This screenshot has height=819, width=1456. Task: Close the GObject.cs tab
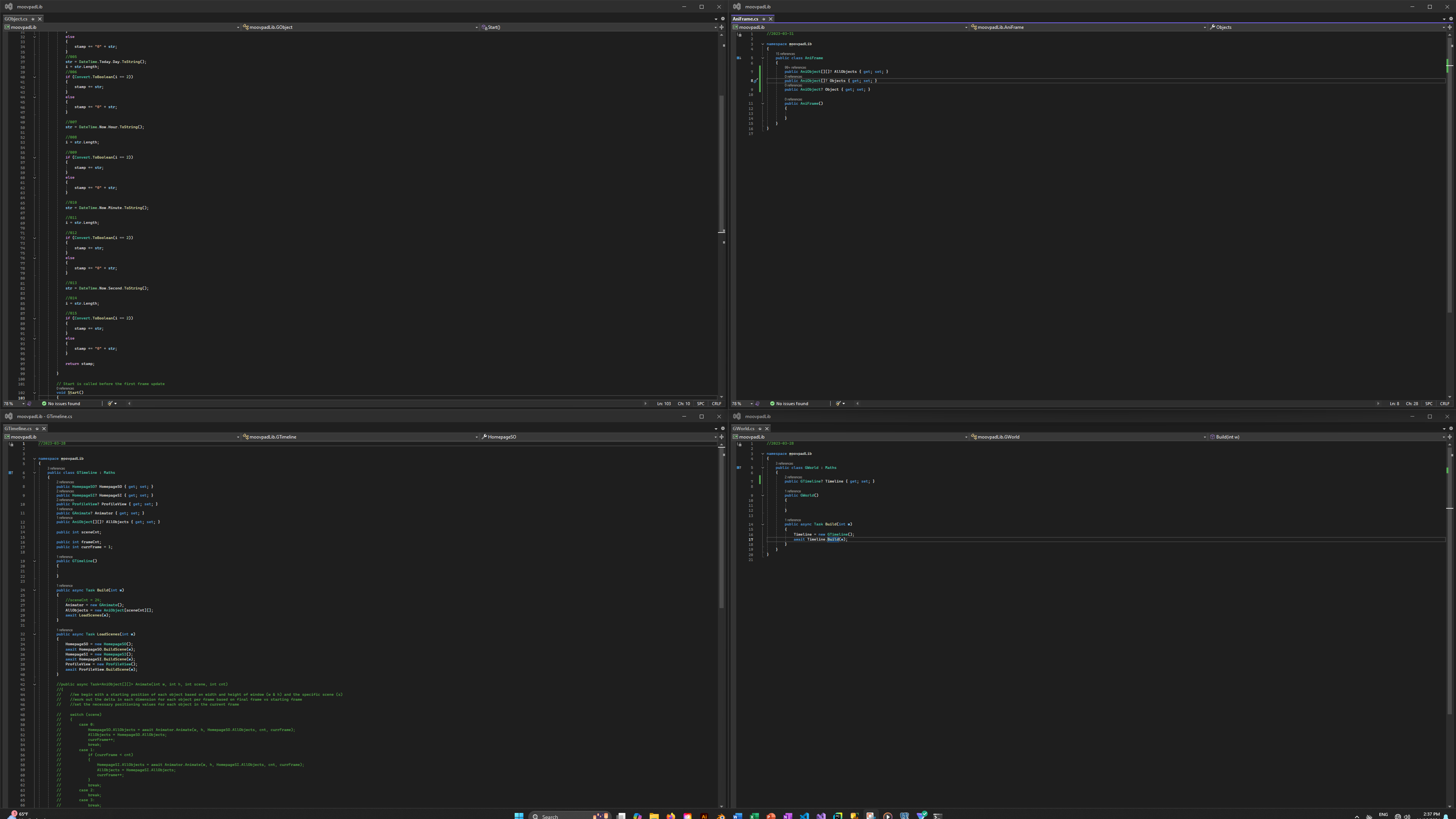[39, 19]
